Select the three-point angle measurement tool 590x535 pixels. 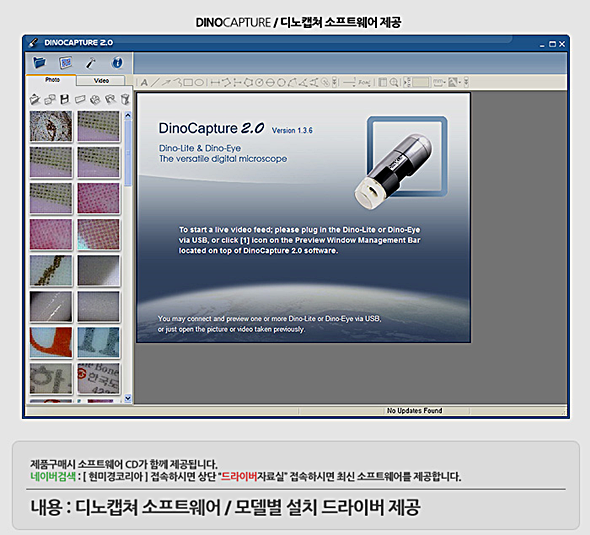[303, 82]
